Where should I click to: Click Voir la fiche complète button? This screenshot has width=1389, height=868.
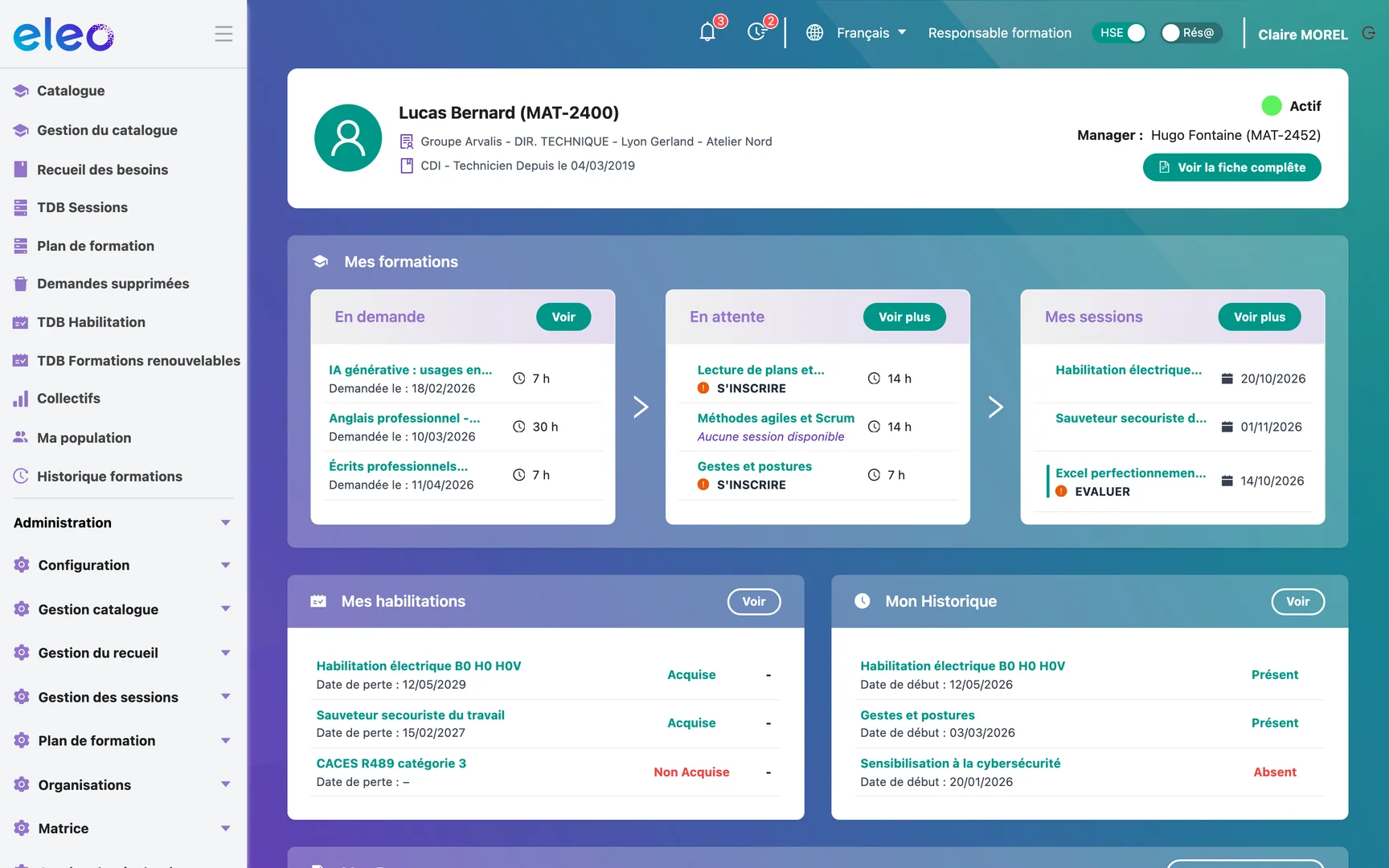tap(1231, 167)
